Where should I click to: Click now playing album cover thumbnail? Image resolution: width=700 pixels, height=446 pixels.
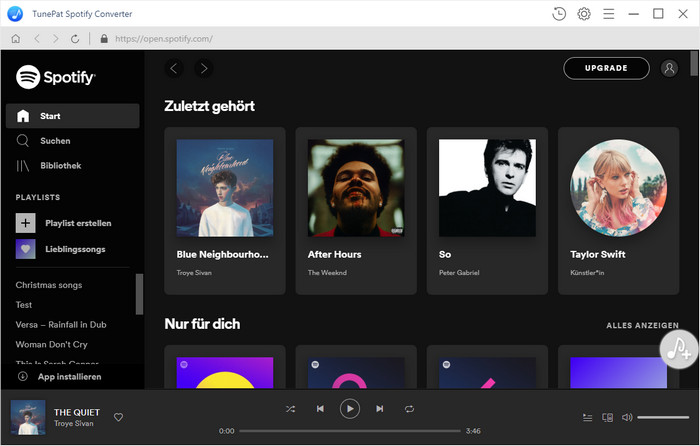coord(28,417)
